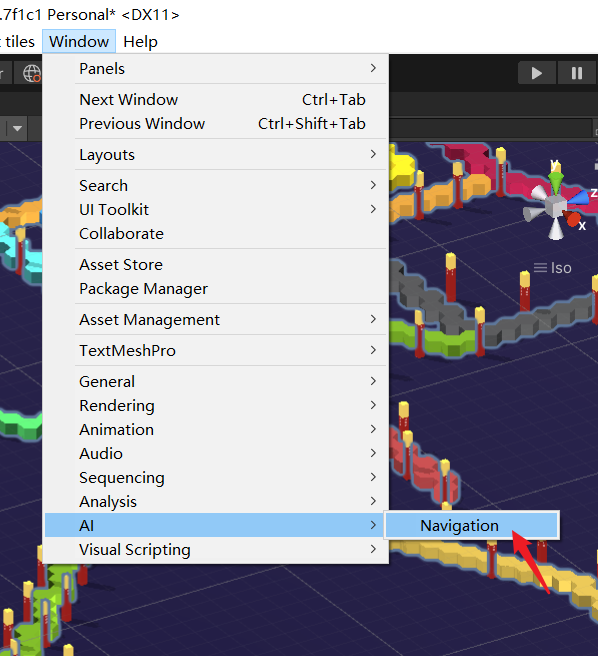Select Previous Window menu entry
The width and height of the screenshot is (598, 656).
click(216, 123)
